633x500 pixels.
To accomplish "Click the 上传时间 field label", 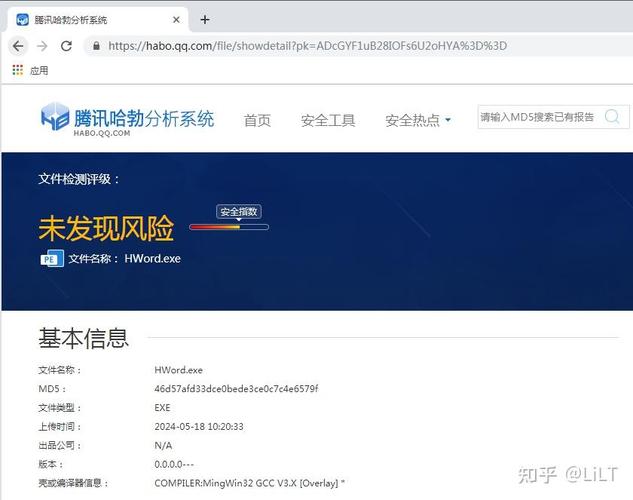I will point(60,427).
